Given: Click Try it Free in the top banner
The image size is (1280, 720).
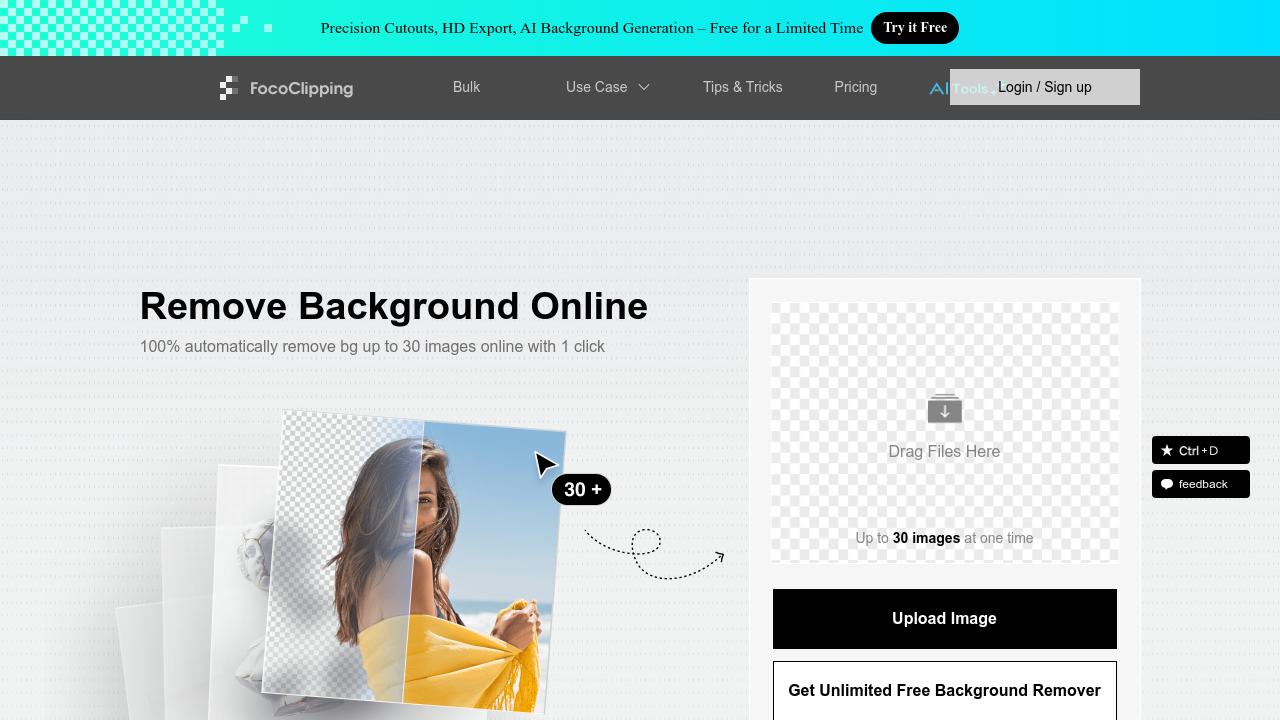Looking at the screenshot, I should pyautogui.click(x=915, y=28).
